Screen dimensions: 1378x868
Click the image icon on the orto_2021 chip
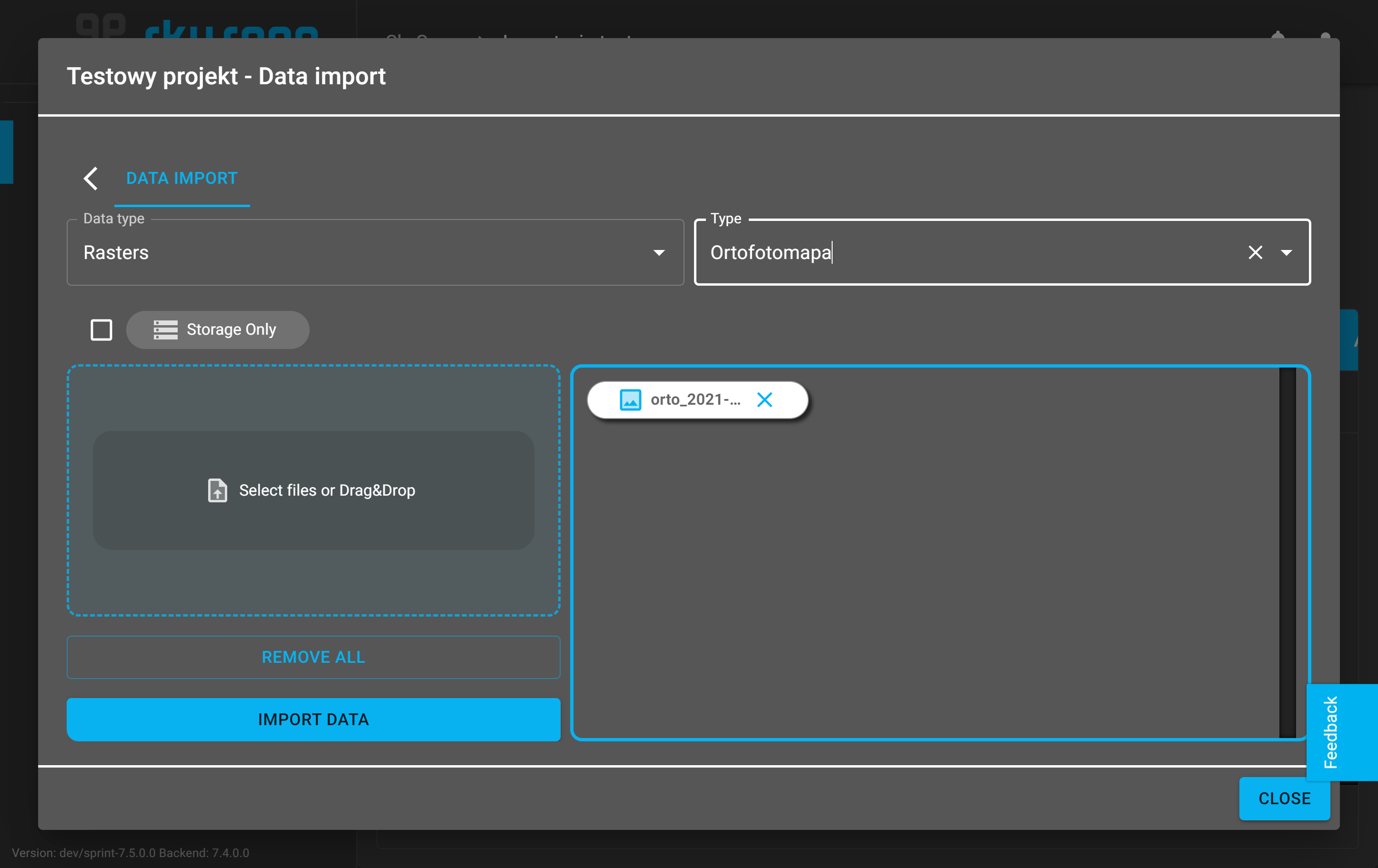click(630, 399)
